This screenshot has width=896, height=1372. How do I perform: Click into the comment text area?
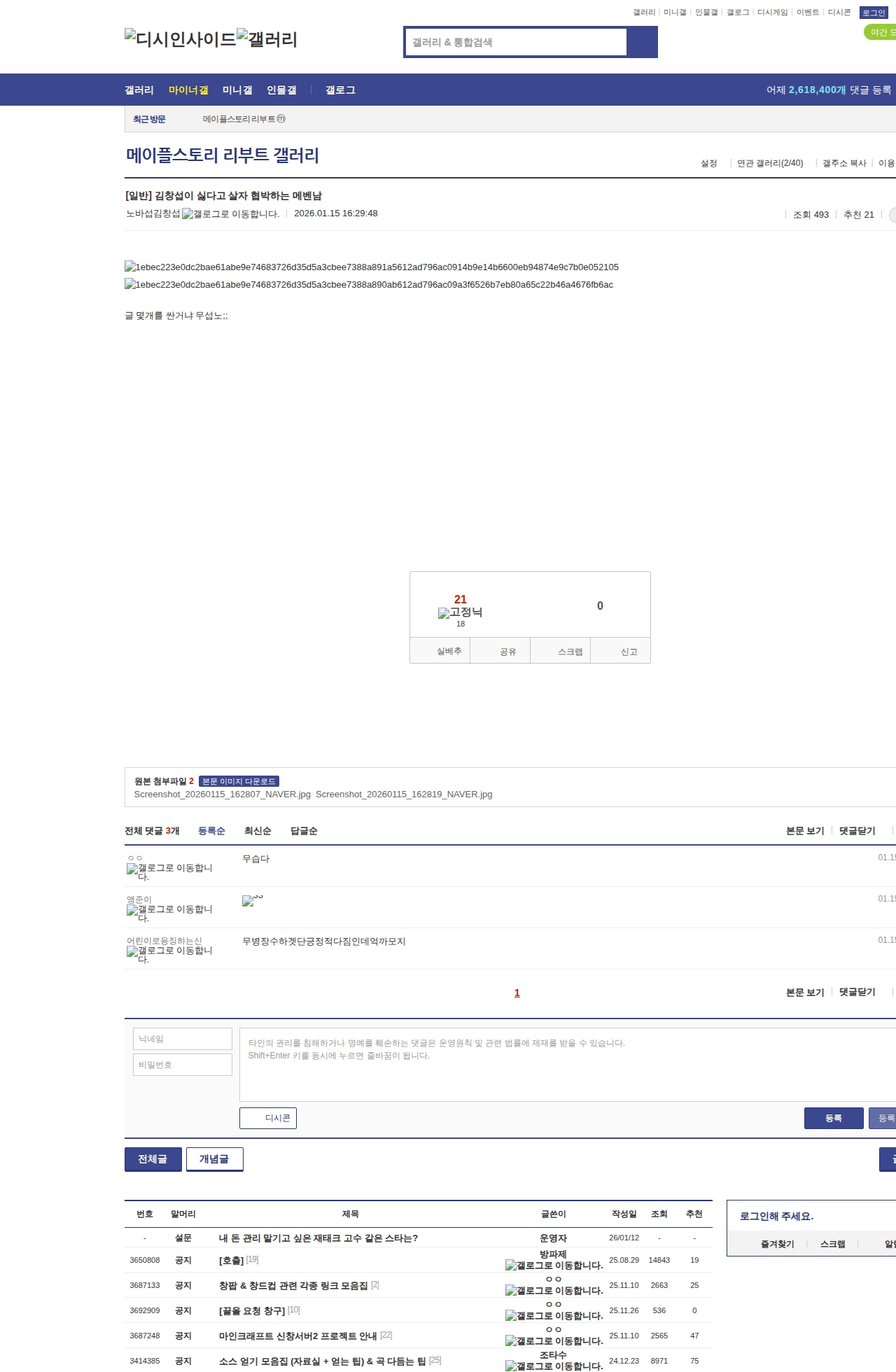[568, 1065]
